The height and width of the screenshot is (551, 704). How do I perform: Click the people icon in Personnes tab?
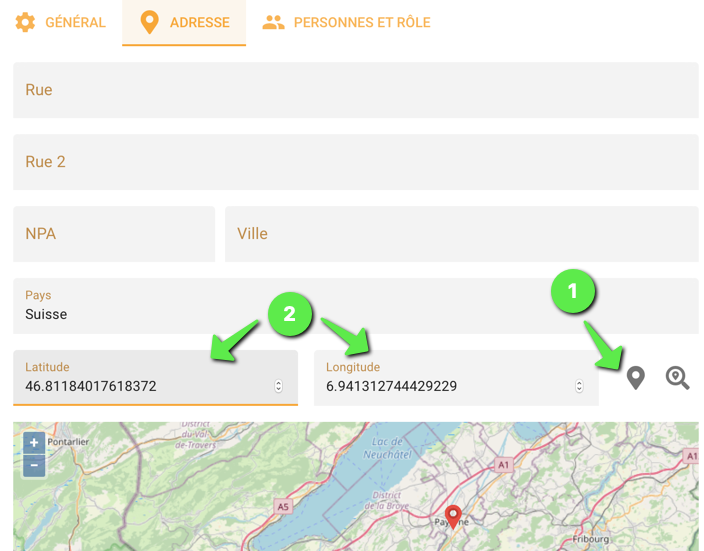coord(273,22)
